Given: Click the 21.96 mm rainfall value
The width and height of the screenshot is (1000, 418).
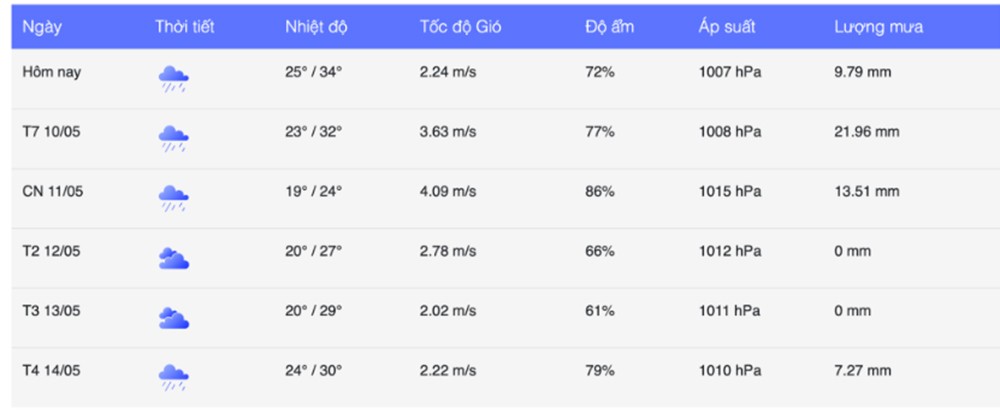Looking at the screenshot, I should coord(867,132).
